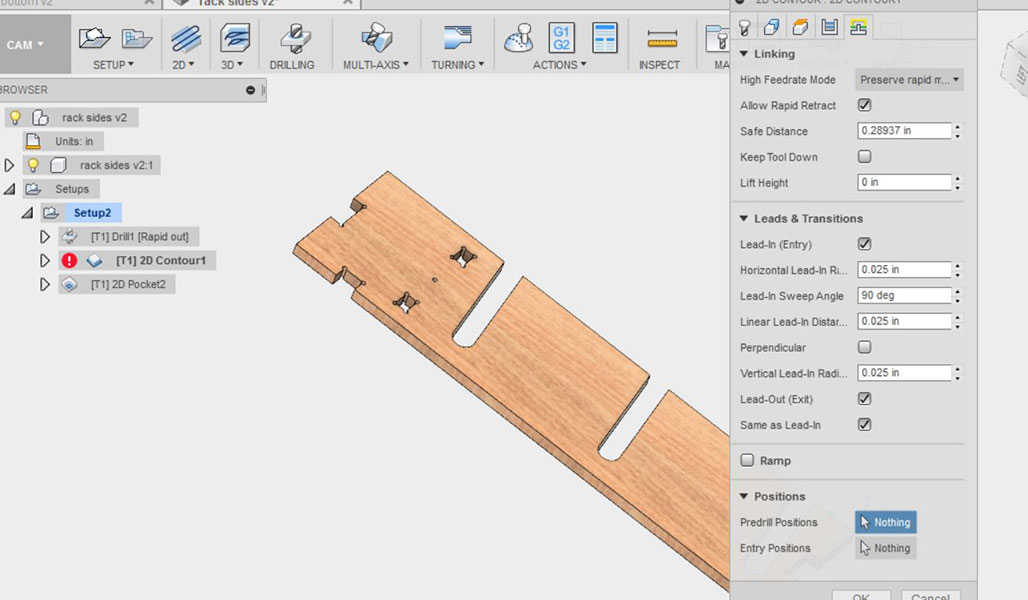Viewport: 1028px width, 600px height.
Task: Toggle Same as Lead-In checkbox
Action: point(865,424)
